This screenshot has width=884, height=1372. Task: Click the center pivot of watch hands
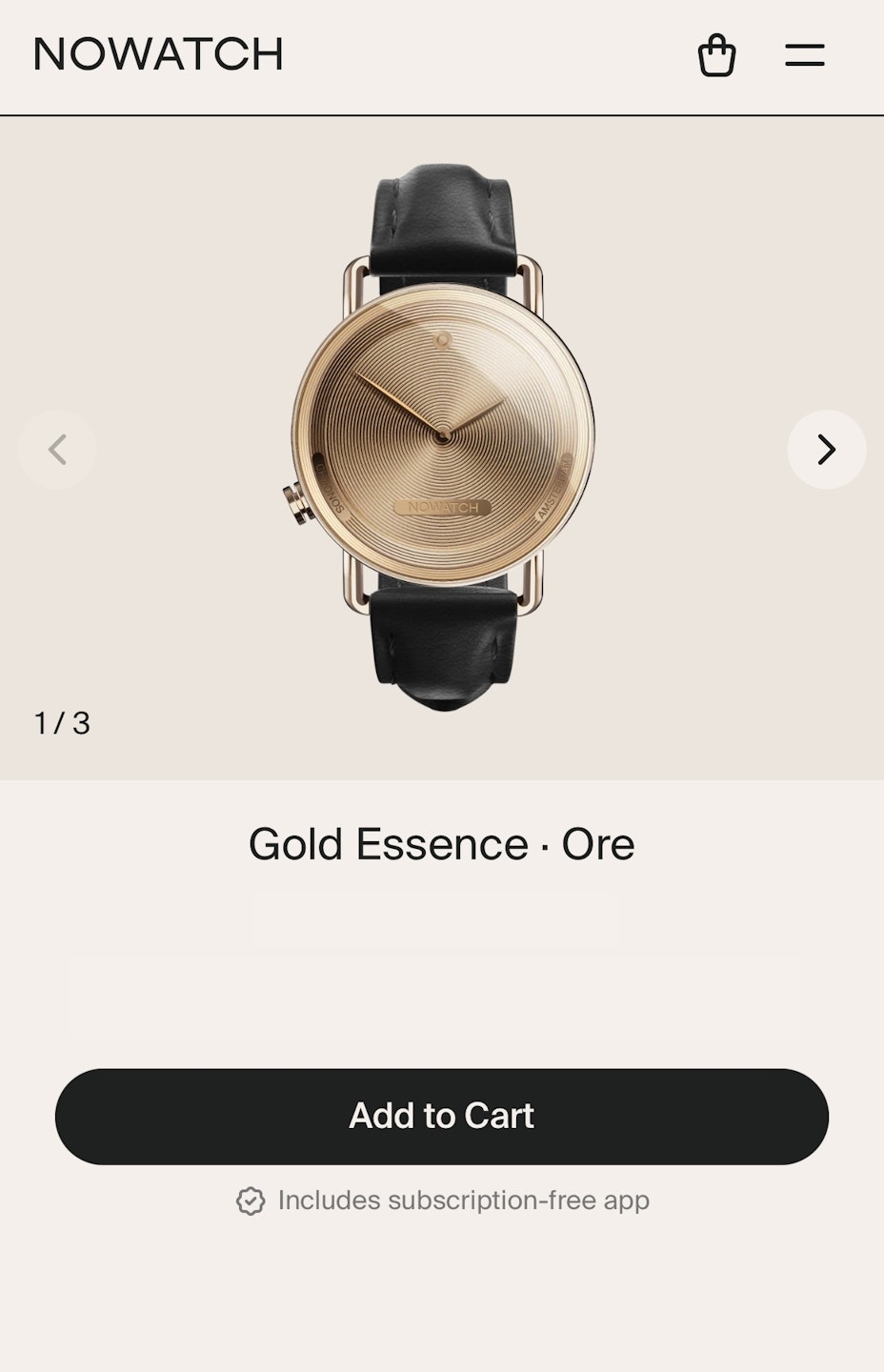click(443, 436)
